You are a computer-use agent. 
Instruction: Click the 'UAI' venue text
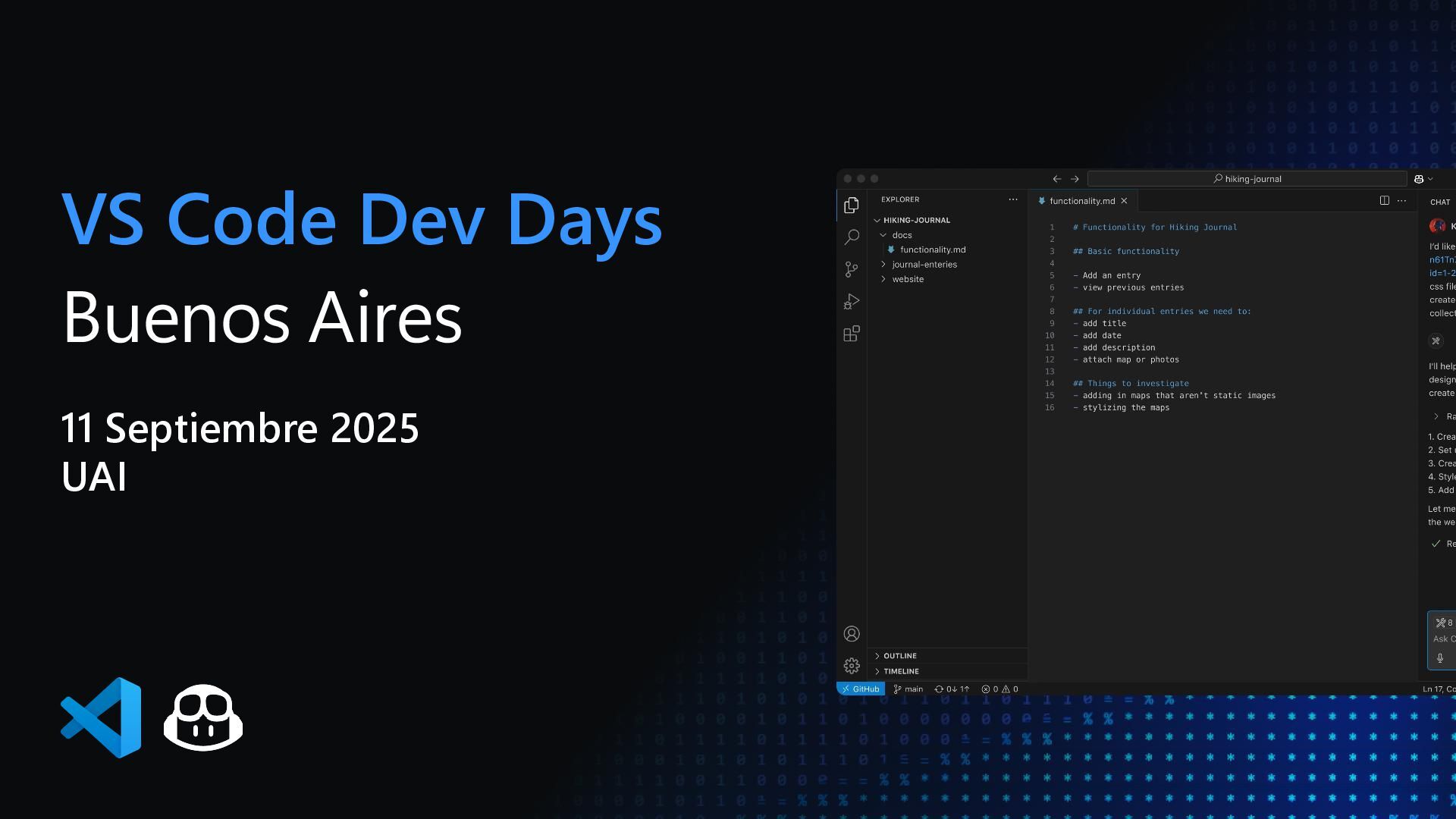(x=94, y=477)
